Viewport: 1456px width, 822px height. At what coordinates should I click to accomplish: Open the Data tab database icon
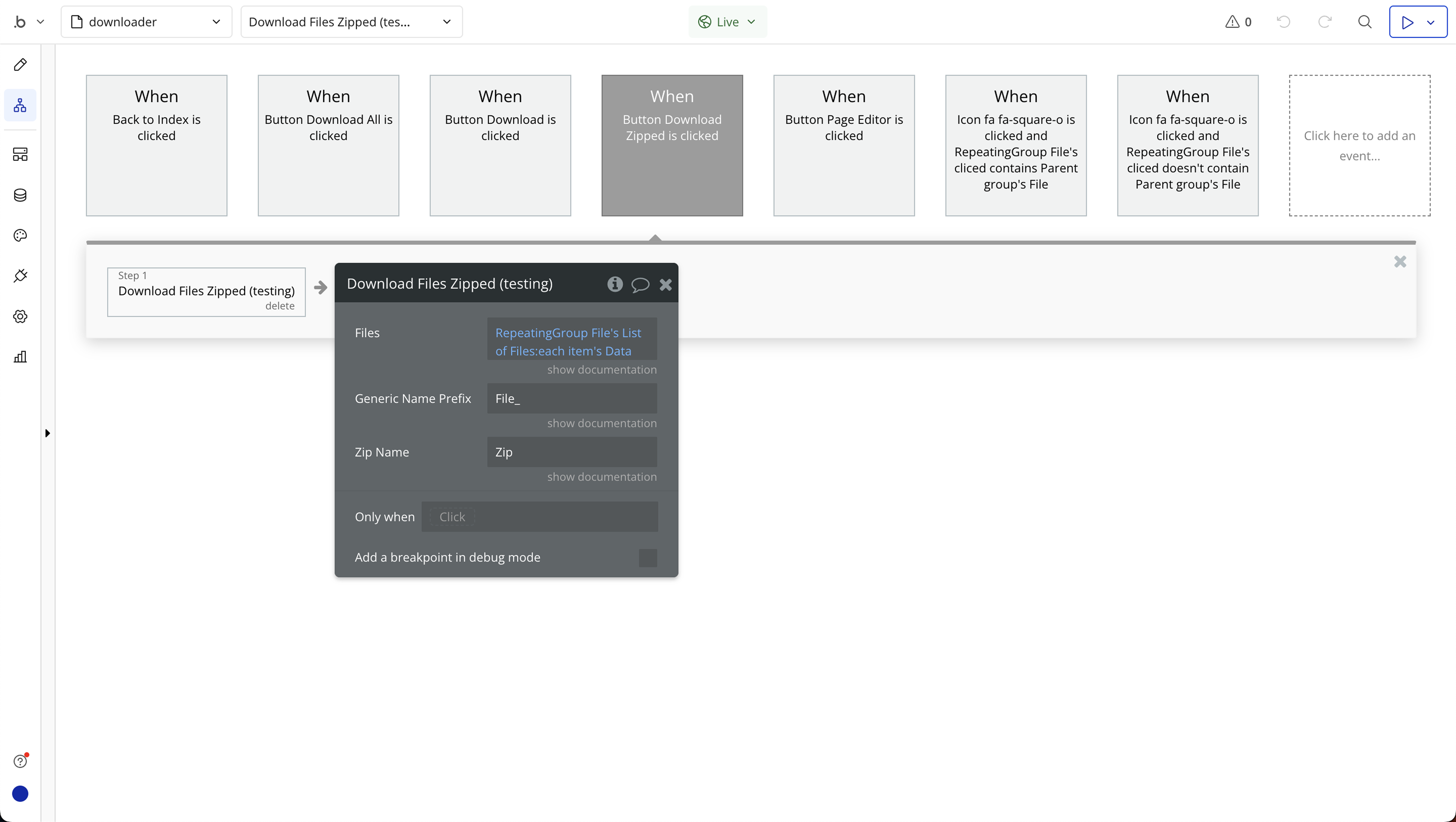[x=20, y=195]
